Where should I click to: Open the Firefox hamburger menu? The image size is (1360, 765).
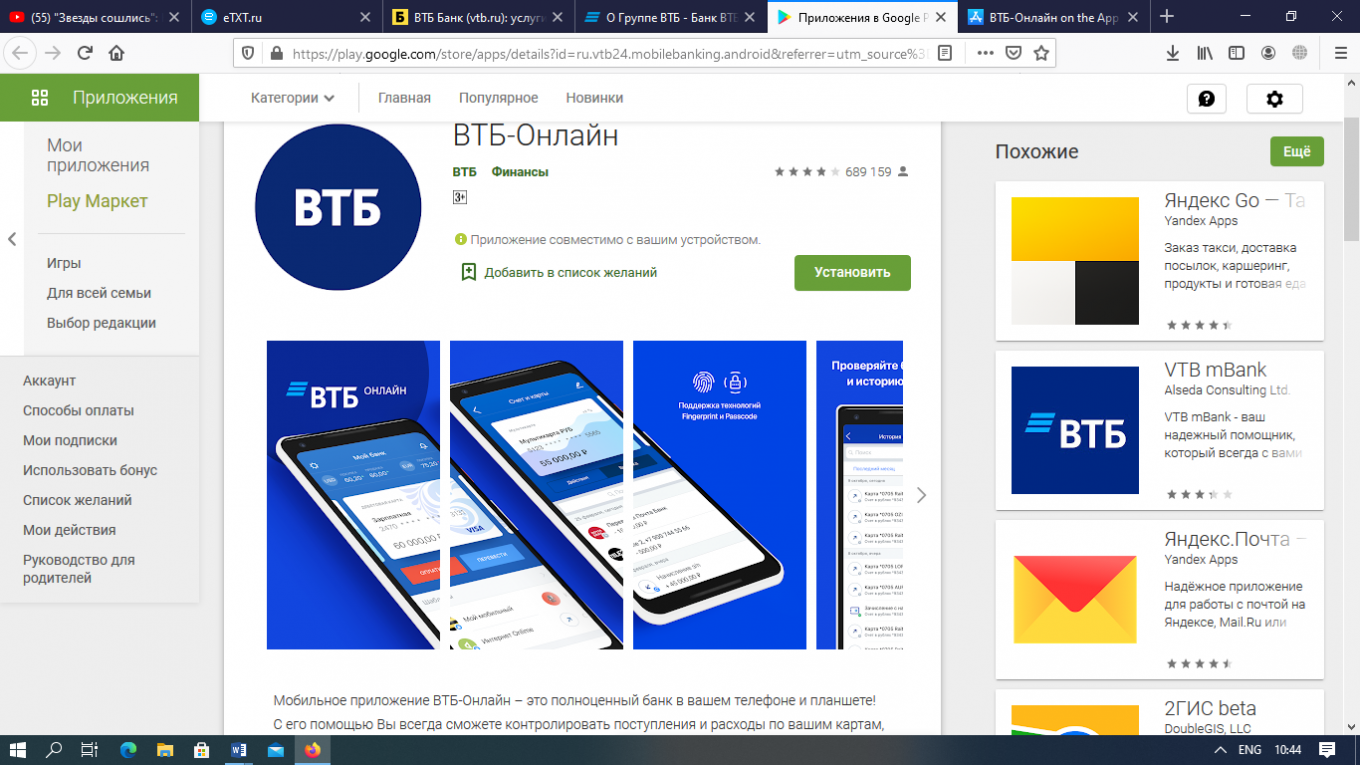click(x=1341, y=54)
